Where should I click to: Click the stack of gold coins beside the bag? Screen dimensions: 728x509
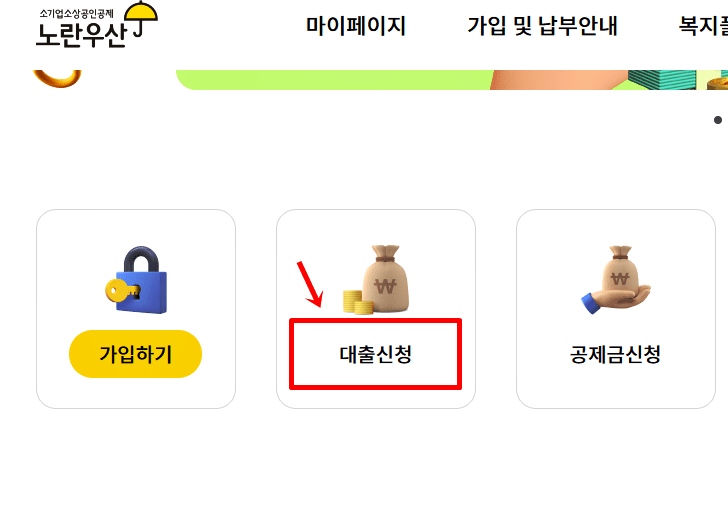358,302
